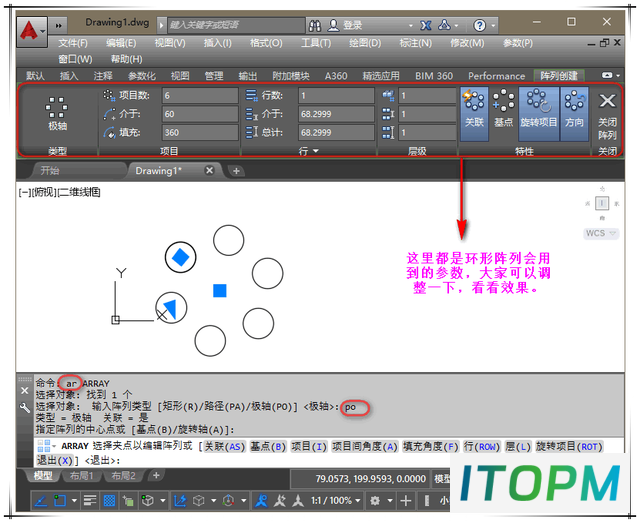Screen dimensions: 640x523
Task: Open the 格式(O) menu
Action: tap(266, 43)
